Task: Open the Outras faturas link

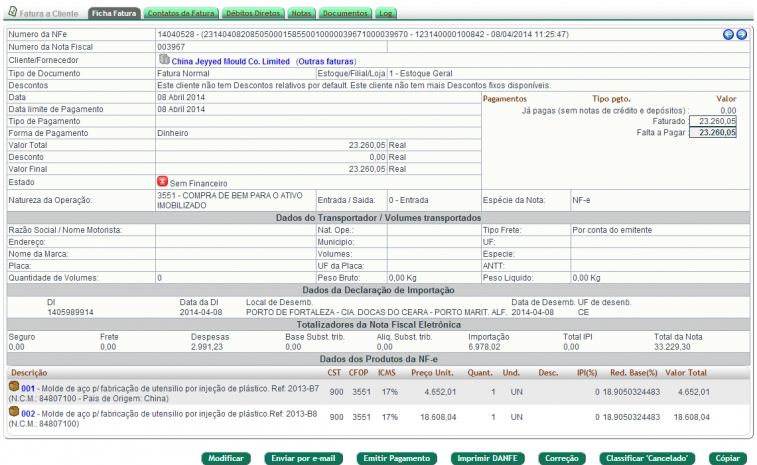Action: click(x=326, y=61)
